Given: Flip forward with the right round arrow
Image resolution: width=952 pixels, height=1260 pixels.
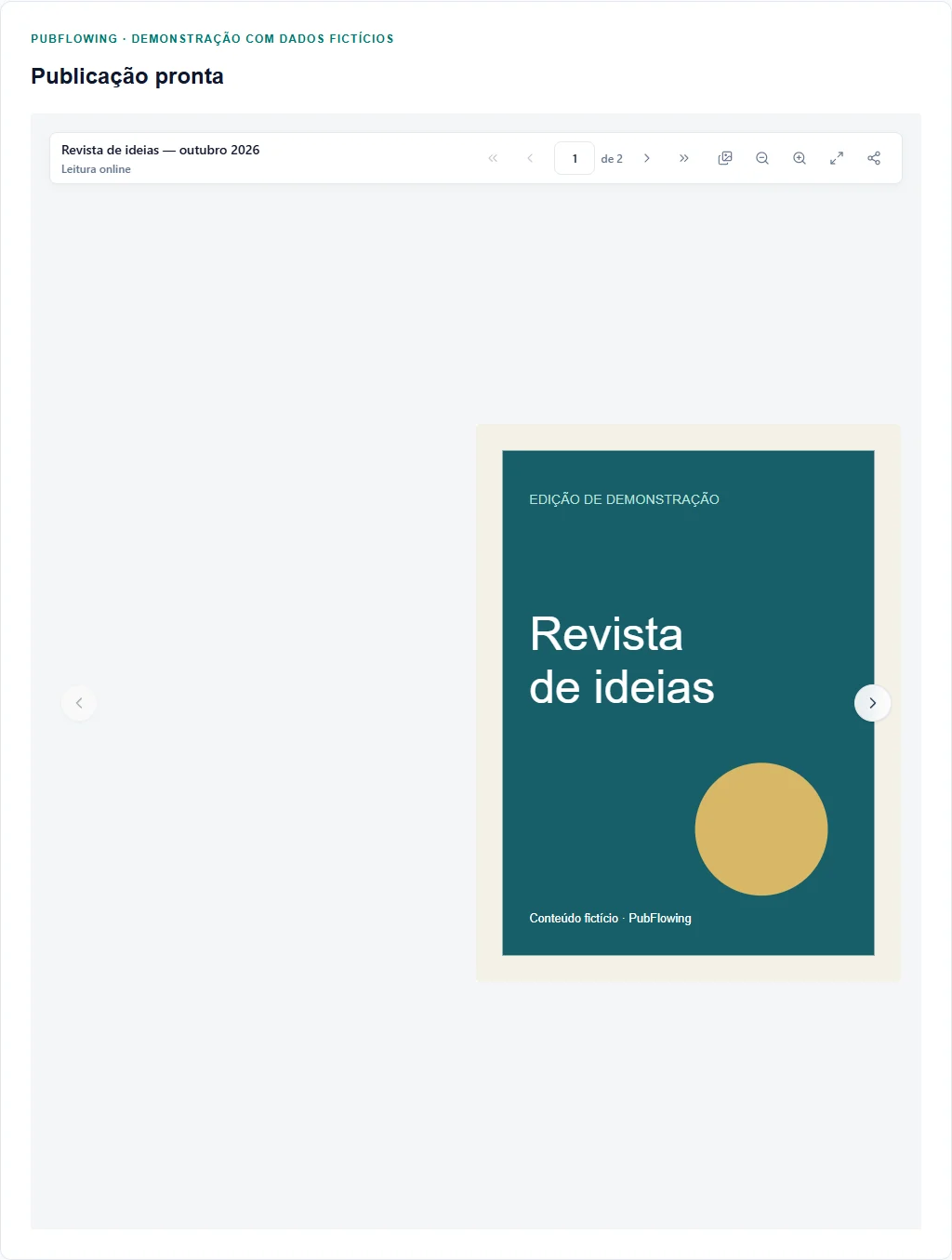Looking at the screenshot, I should (872, 703).
